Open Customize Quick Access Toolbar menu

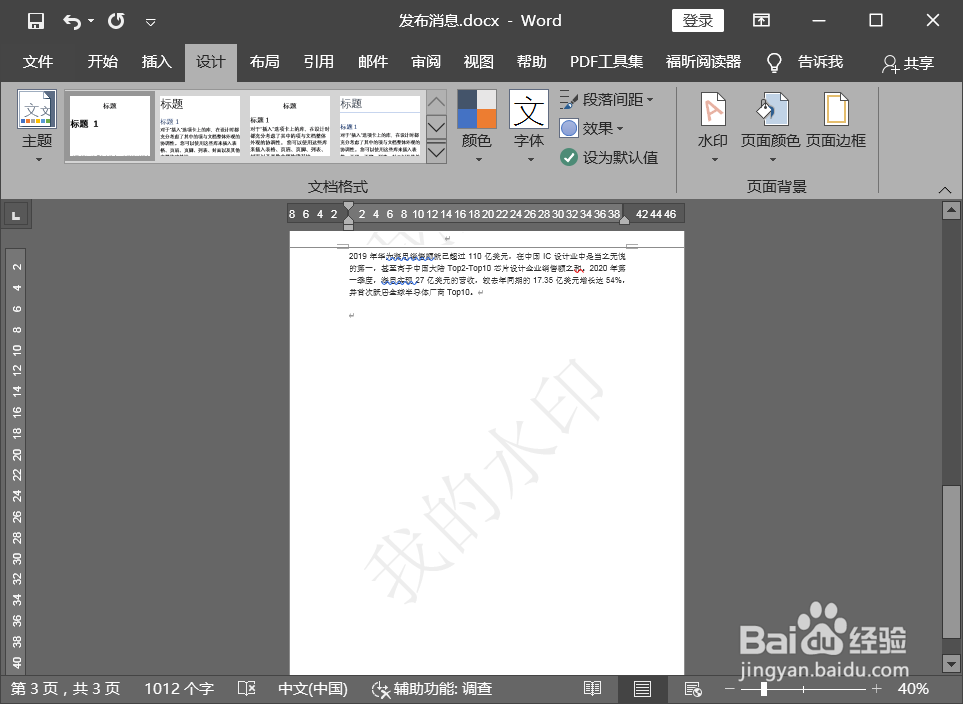[x=150, y=22]
